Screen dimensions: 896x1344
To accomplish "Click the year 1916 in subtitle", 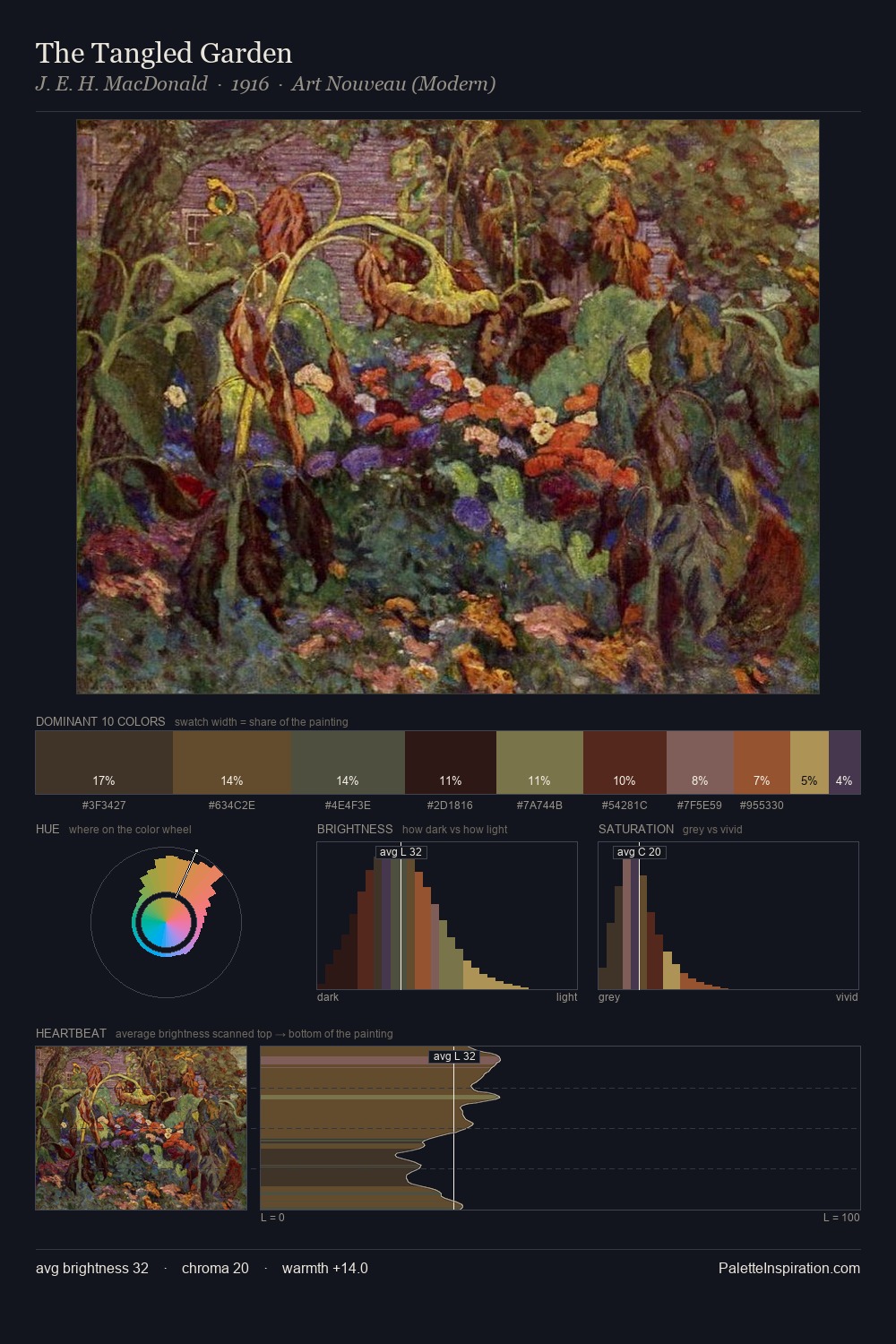I will point(250,83).
